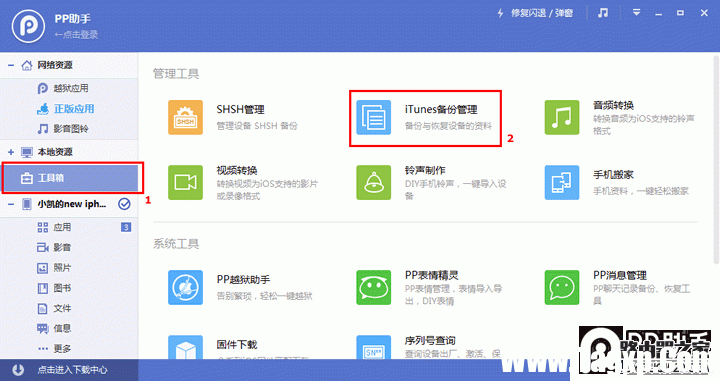Screen dimensions: 720x381
Task: Open the 固件下载 box icon
Action: pyautogui.click(x=185, y=347)
